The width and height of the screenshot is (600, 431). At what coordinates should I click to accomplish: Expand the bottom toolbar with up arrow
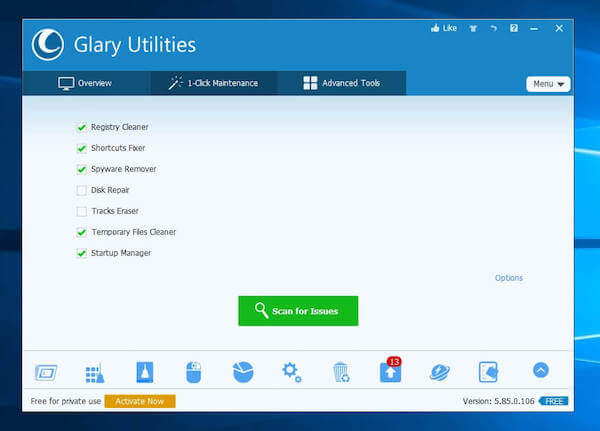[x=540, y=370]
